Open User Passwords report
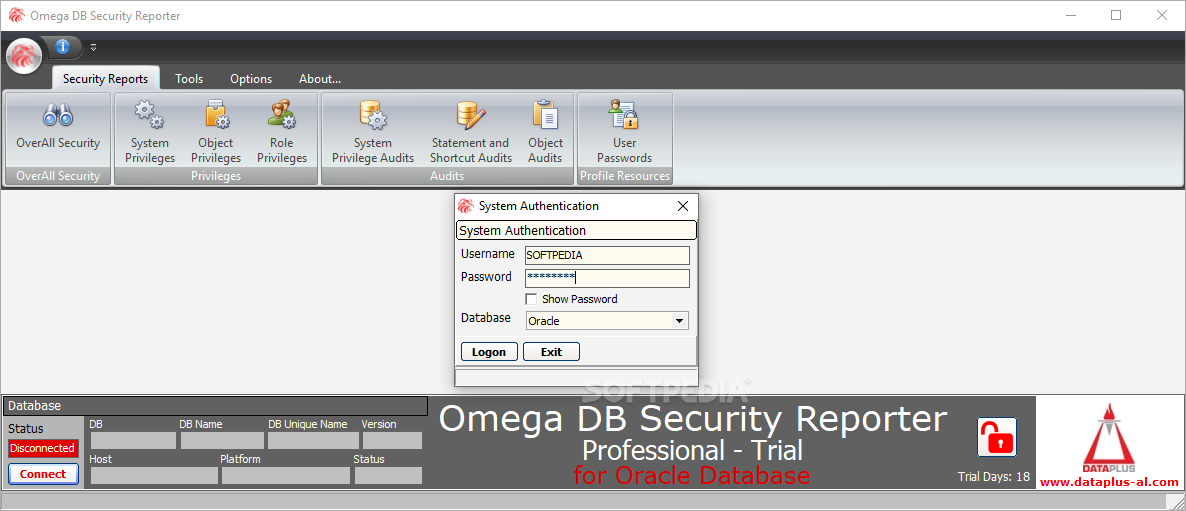Viewport: 1186px width, 511px height. (x=624, y=132)
